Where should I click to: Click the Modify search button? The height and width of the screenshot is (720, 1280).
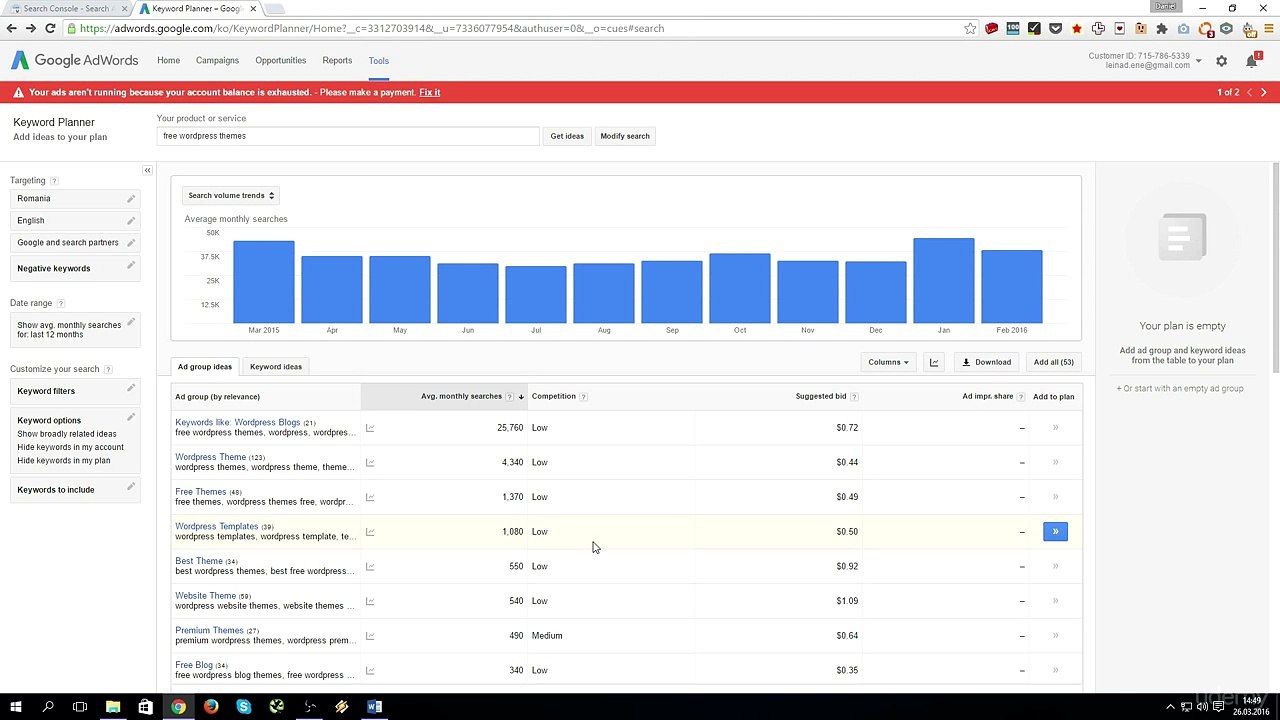pyautogui.click(x=625, y=136)
